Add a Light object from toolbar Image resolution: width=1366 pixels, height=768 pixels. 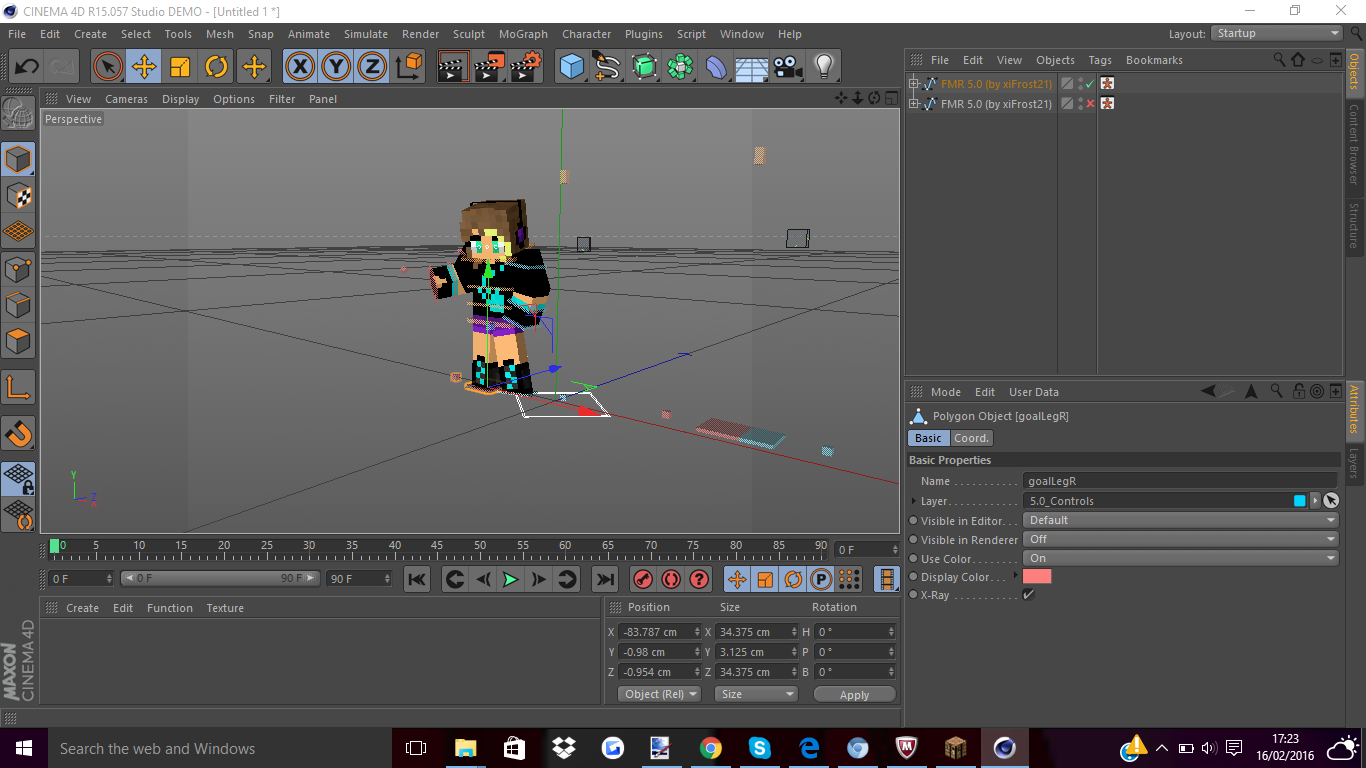point(823,67)
